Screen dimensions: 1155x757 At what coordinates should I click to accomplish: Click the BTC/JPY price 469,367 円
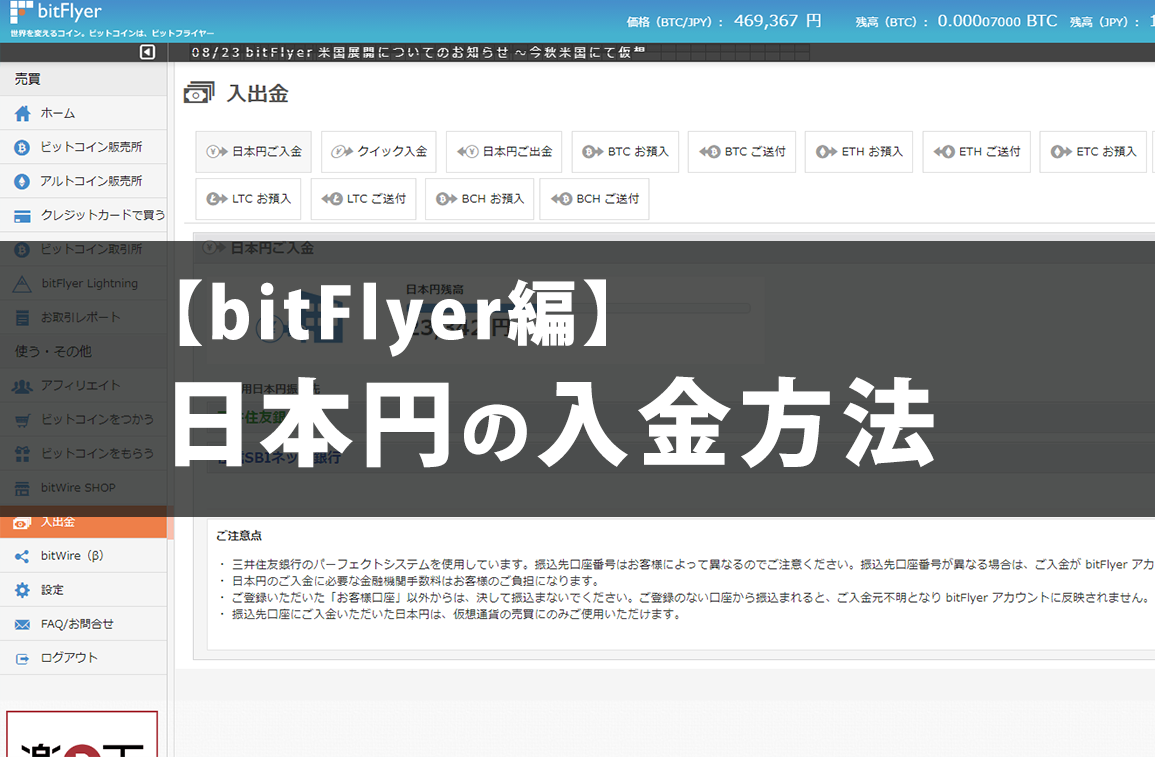click(x=777, y=21)
